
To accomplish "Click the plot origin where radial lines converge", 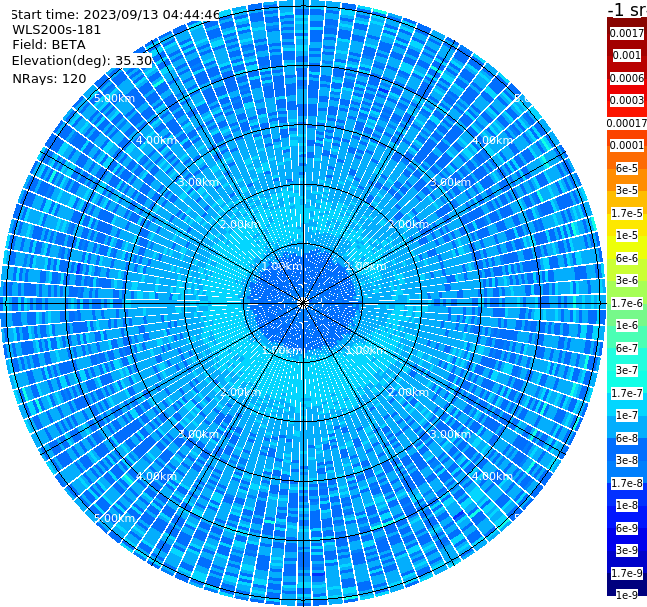I will pos(303,303).
